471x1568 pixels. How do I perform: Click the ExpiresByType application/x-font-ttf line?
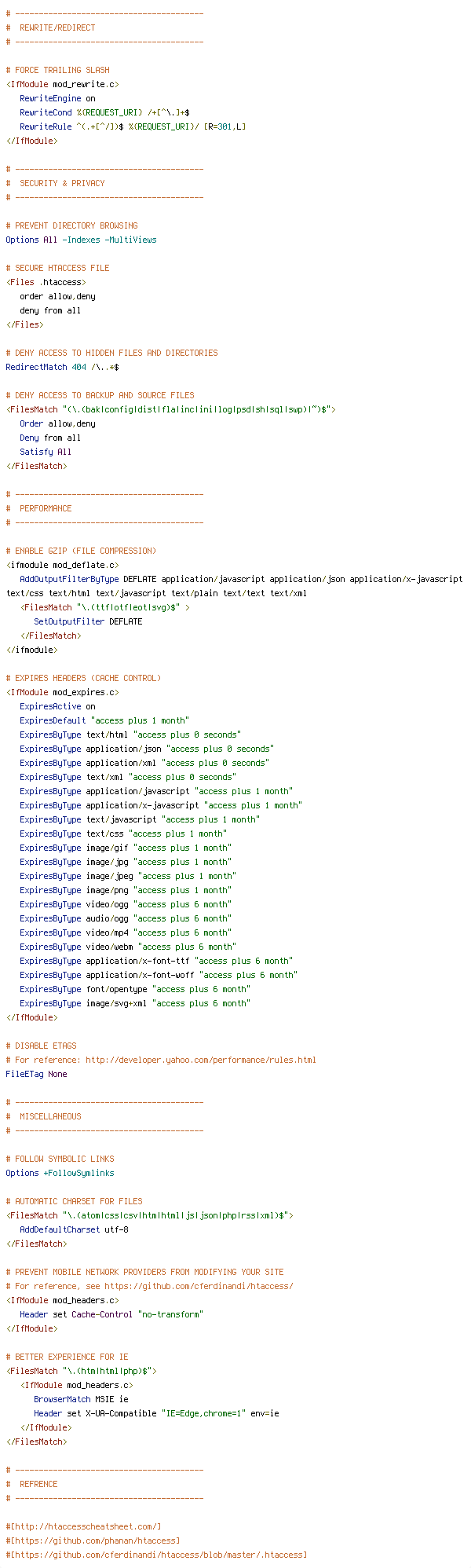[x=156, y=961]
